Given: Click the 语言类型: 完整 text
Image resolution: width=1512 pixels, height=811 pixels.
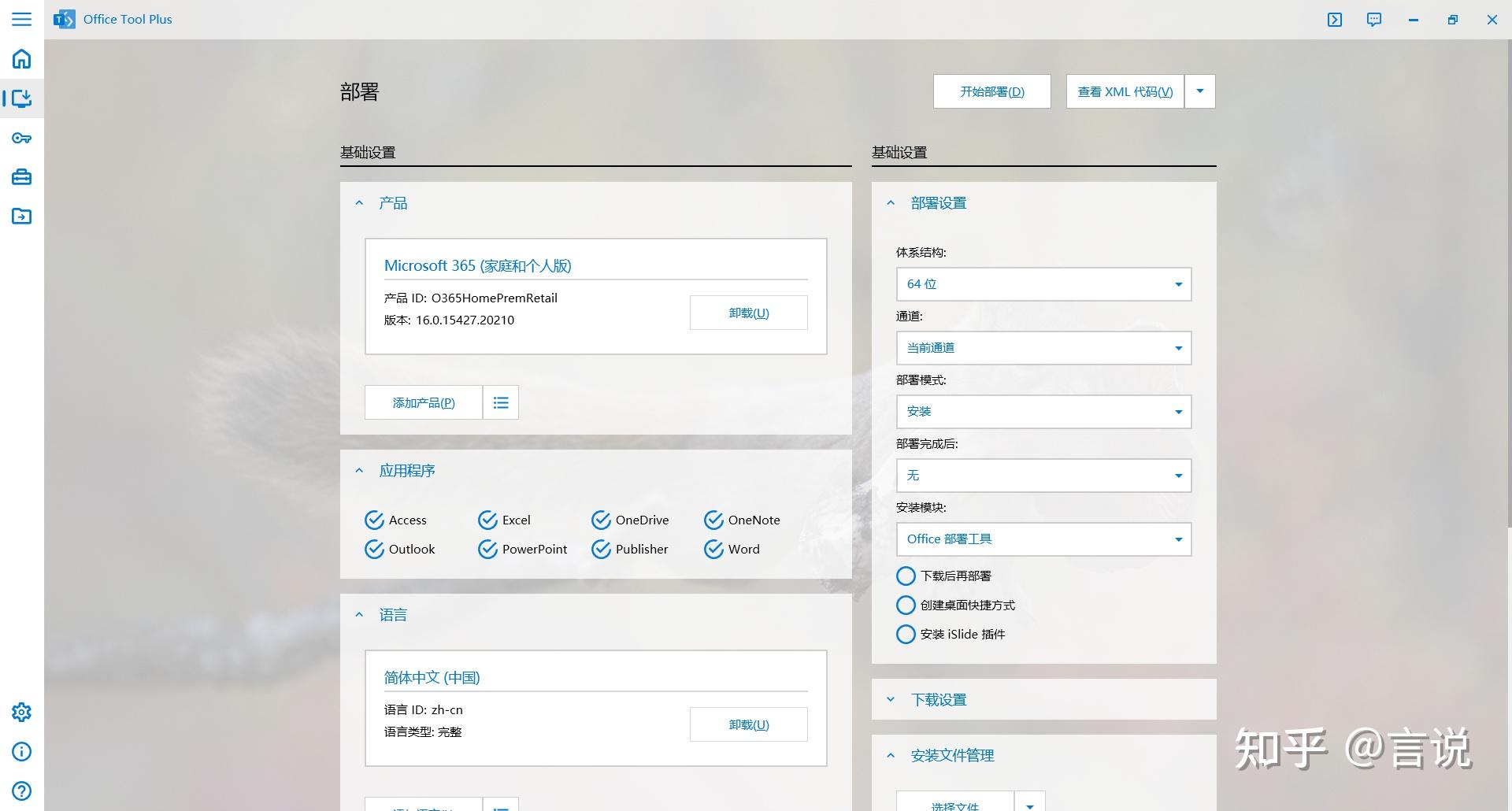Looking at the screenshot, I should pyautogui.click(x=423, y=732).
